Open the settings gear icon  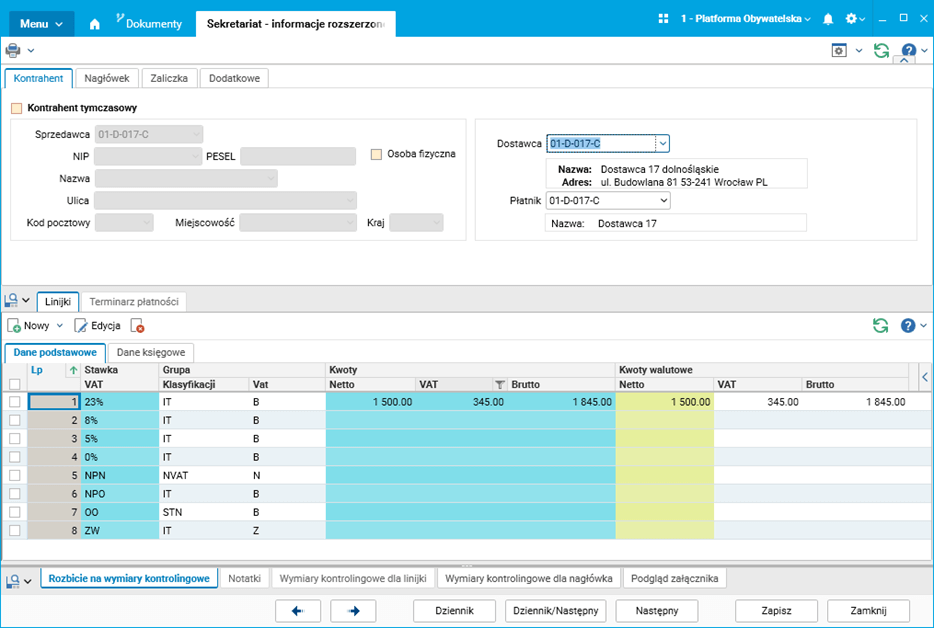(851, 19)
